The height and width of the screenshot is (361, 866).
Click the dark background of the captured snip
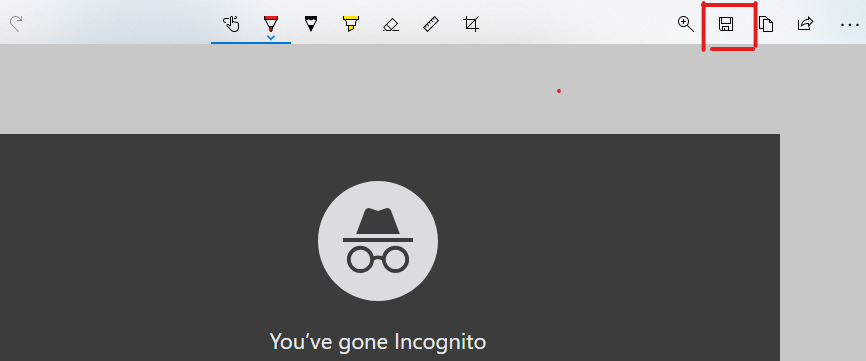click(138, 248)
